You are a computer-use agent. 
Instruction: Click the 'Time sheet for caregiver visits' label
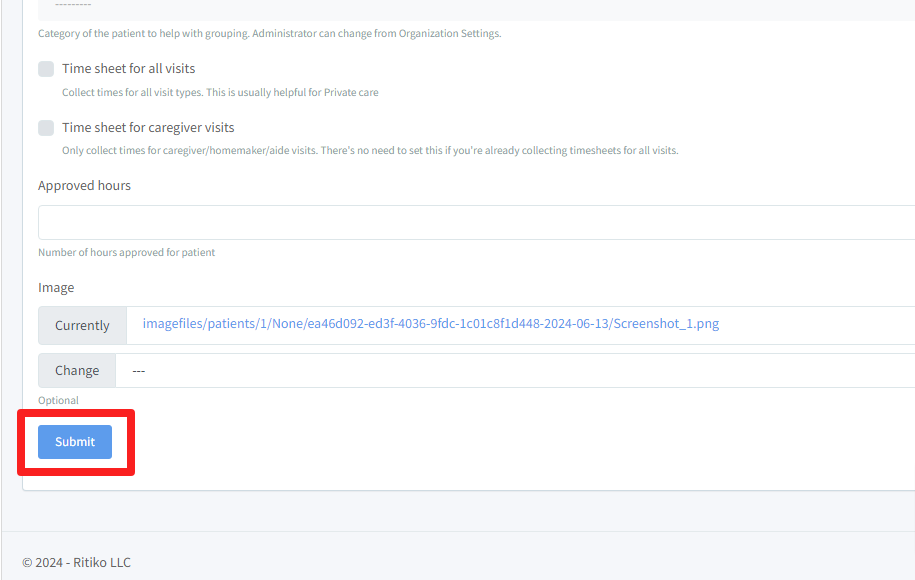click(148, 128)
